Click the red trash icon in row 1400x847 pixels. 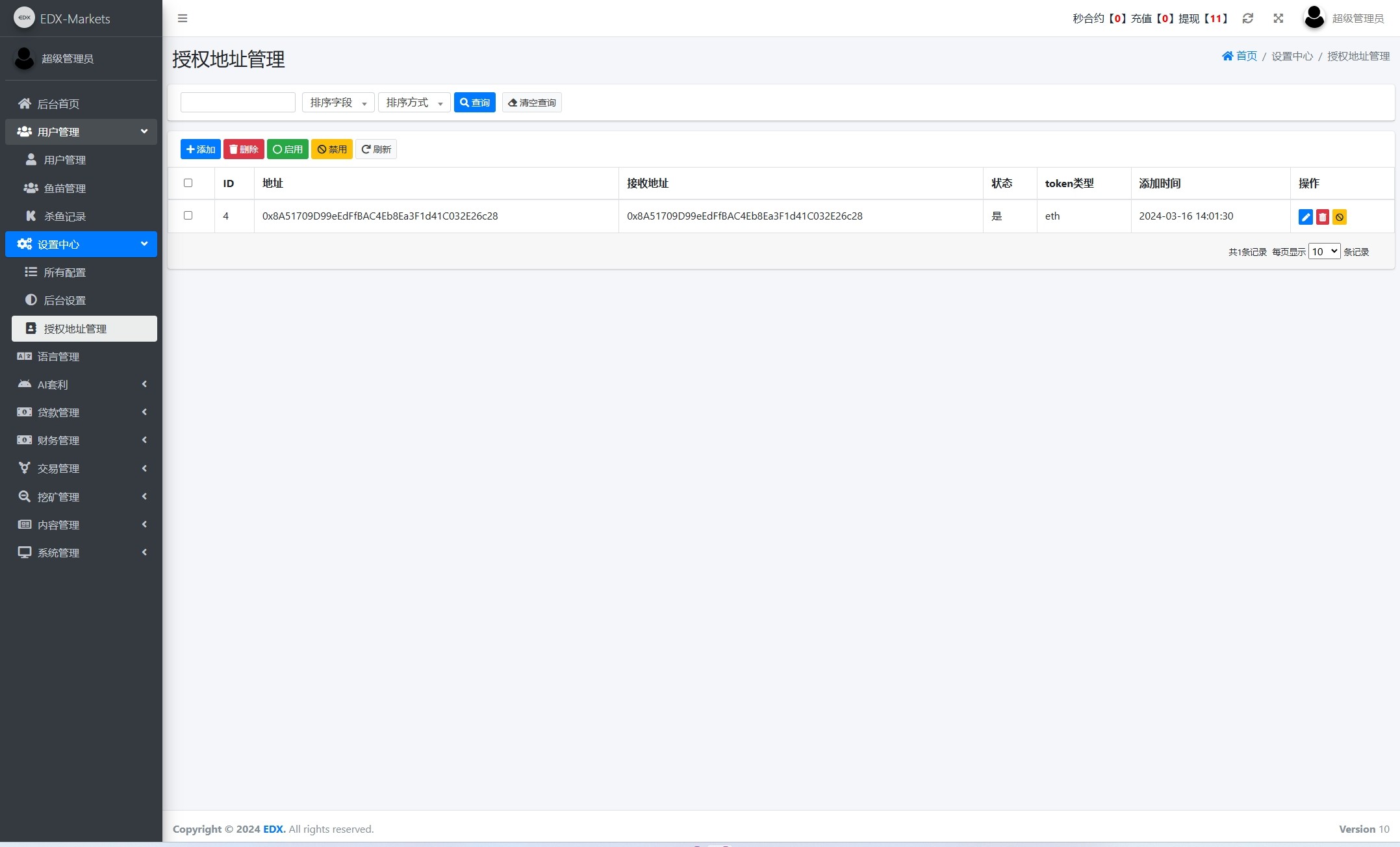tap(1322, 217)
